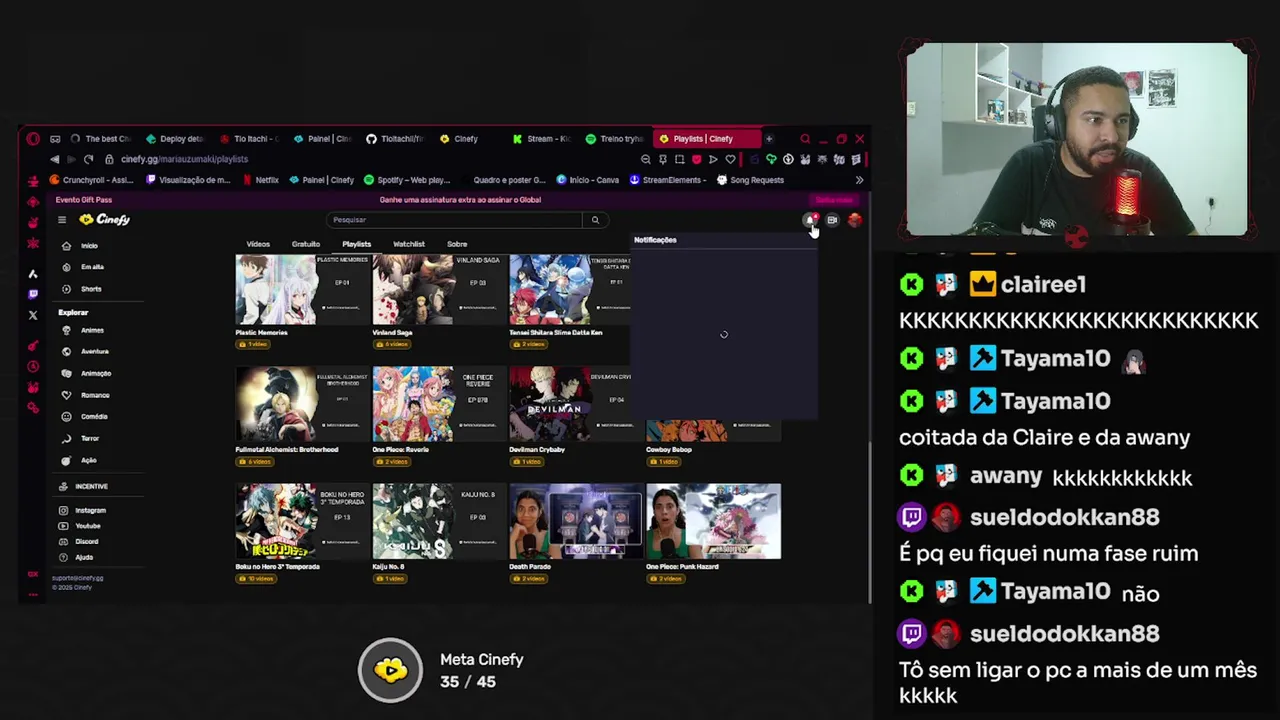Open the Youtube sidebar link
This screenshot has width=1280, height=720.
(81, 526)
